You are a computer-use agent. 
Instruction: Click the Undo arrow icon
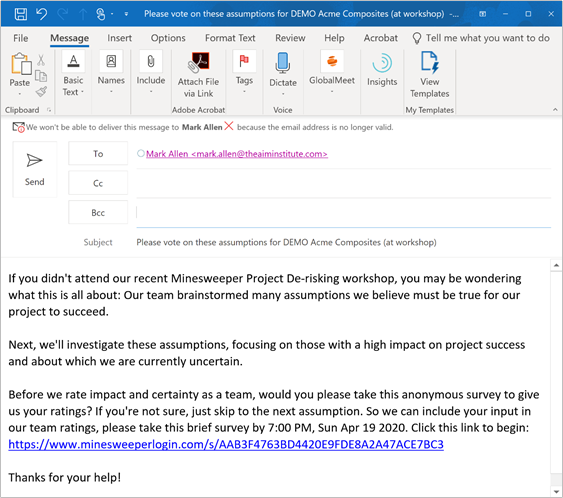42,14
